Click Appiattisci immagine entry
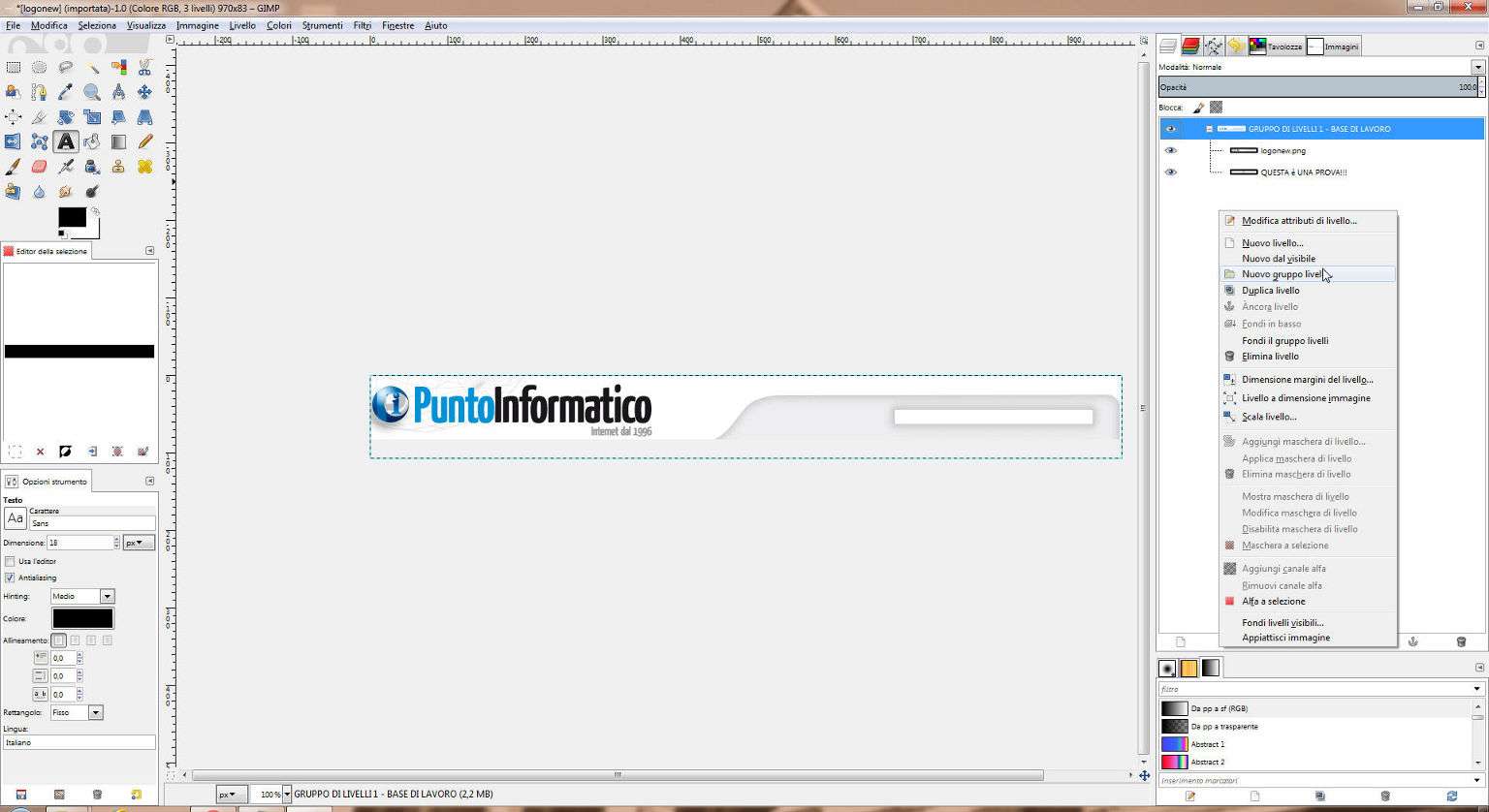The height and width of the screenshot is (812, 1489). pos(1307,638)
